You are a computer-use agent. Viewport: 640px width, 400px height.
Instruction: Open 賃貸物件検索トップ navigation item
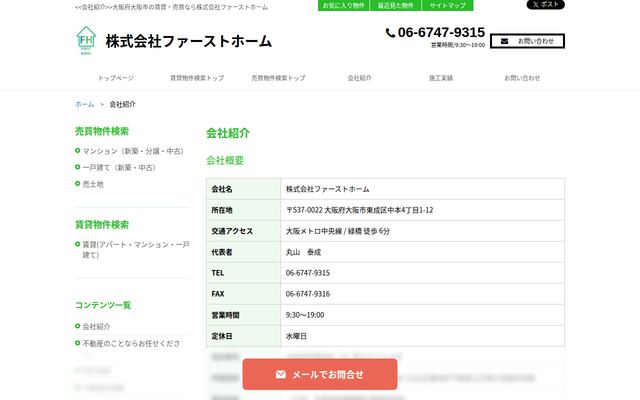[197, 78]
